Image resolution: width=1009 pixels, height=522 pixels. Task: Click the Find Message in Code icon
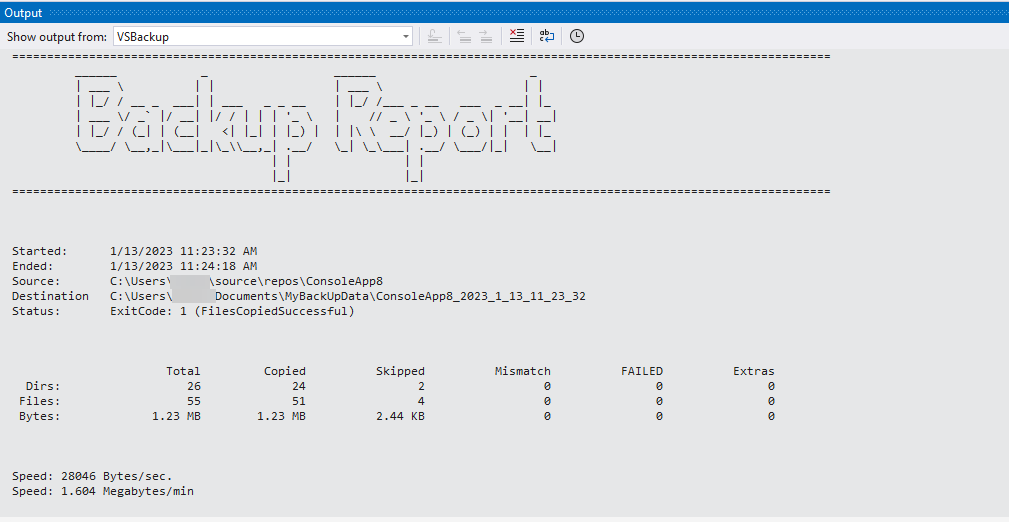pos(434,36)
